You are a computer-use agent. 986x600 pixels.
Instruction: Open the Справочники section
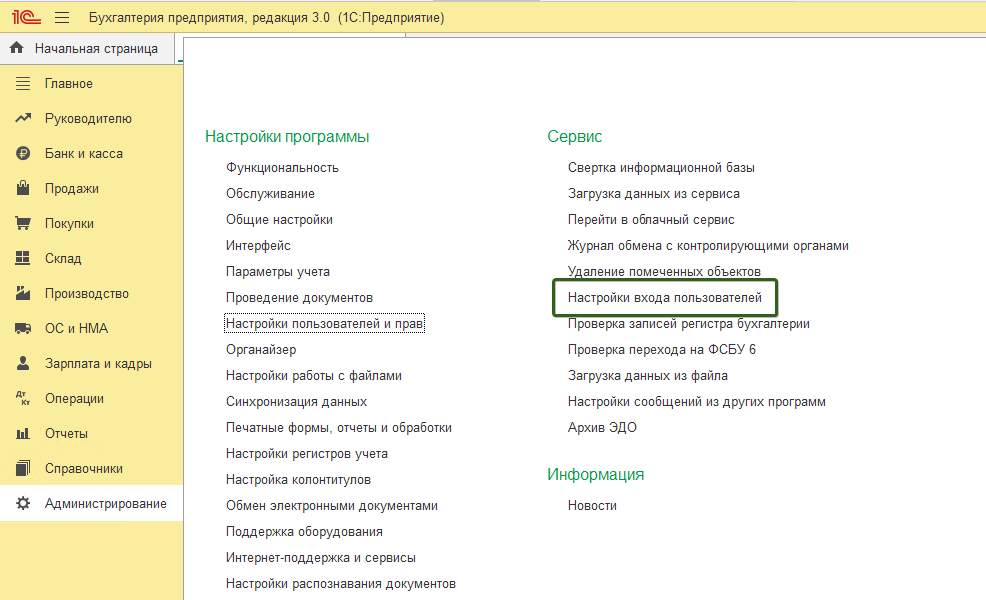tap(84, 469)
